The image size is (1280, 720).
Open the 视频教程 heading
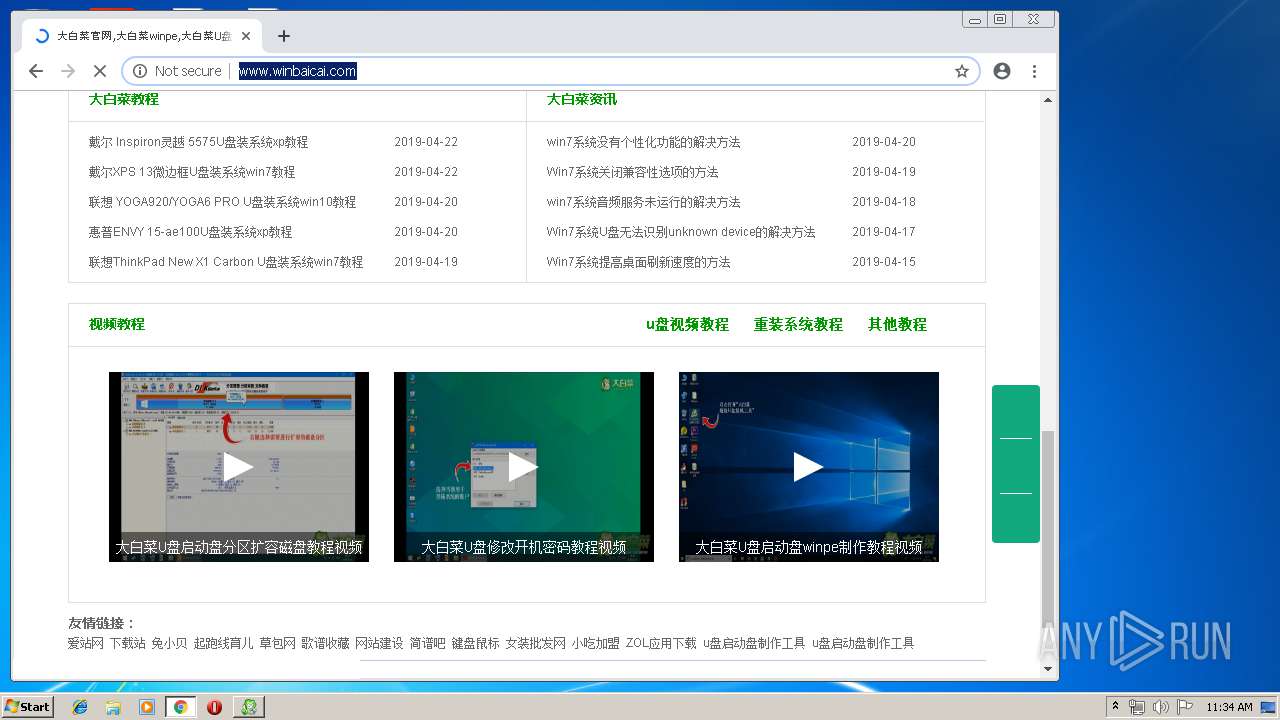116,324
